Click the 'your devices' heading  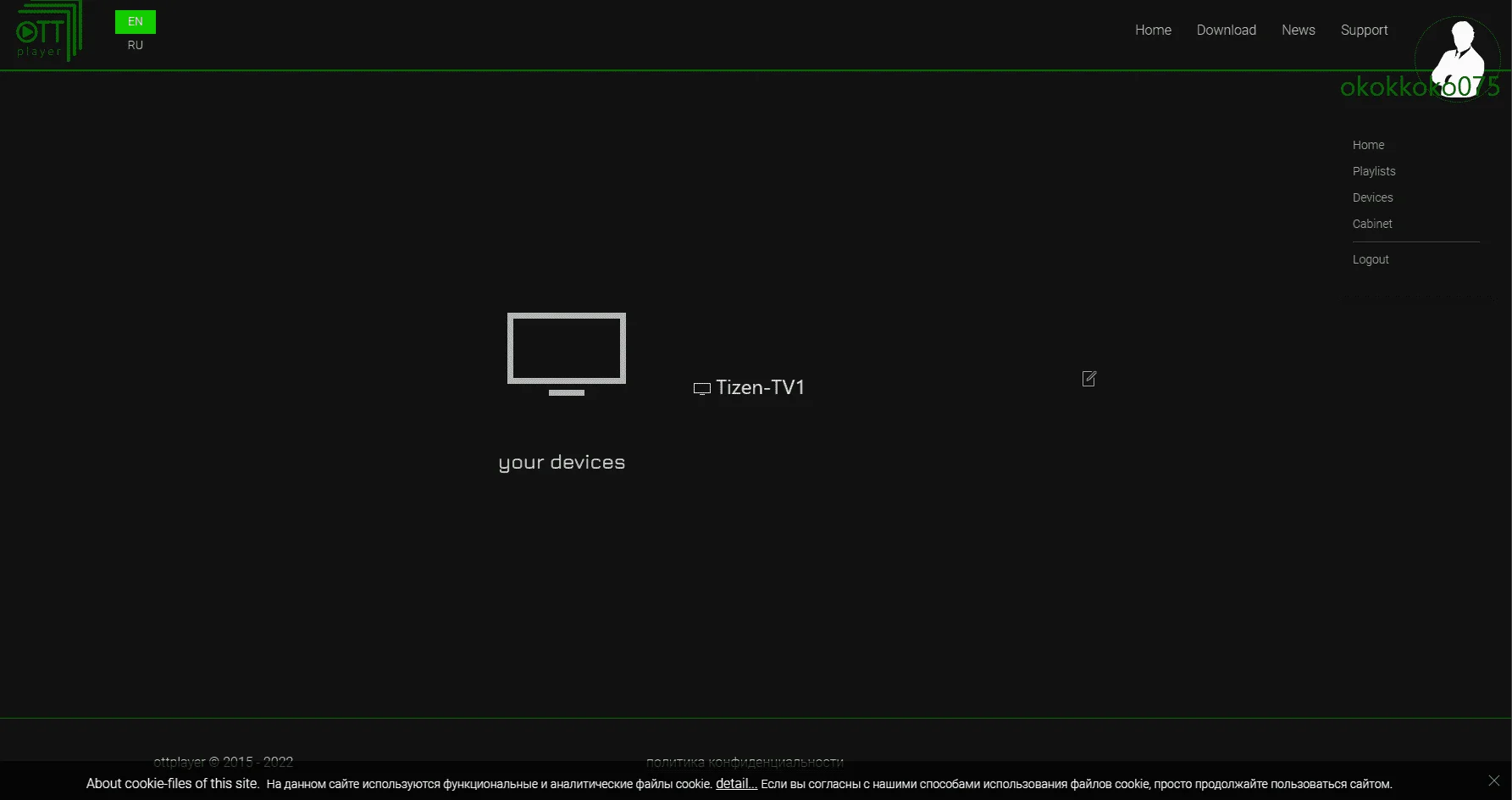click(562, 463)
